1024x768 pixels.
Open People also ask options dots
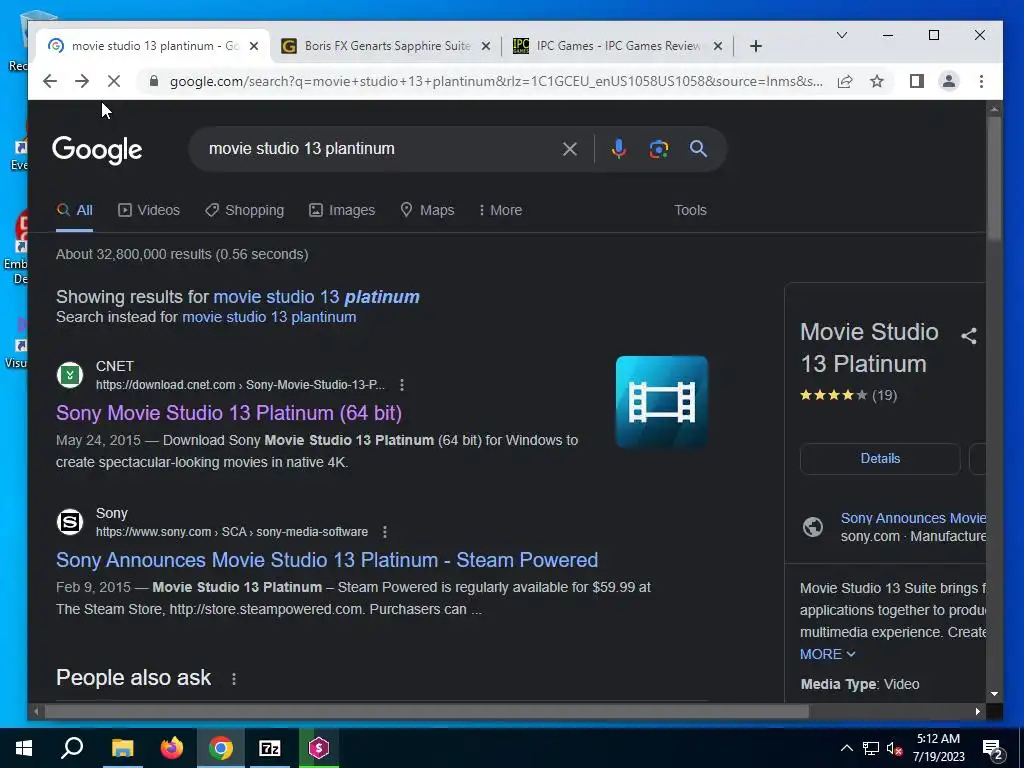(234, 679)
